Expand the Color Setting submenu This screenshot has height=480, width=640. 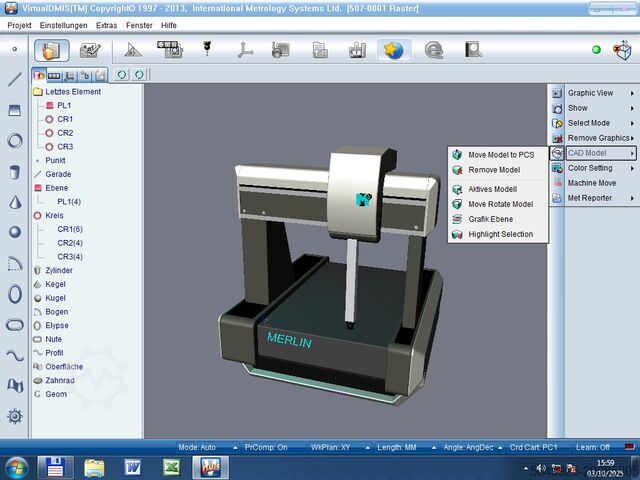click(600, 168)
